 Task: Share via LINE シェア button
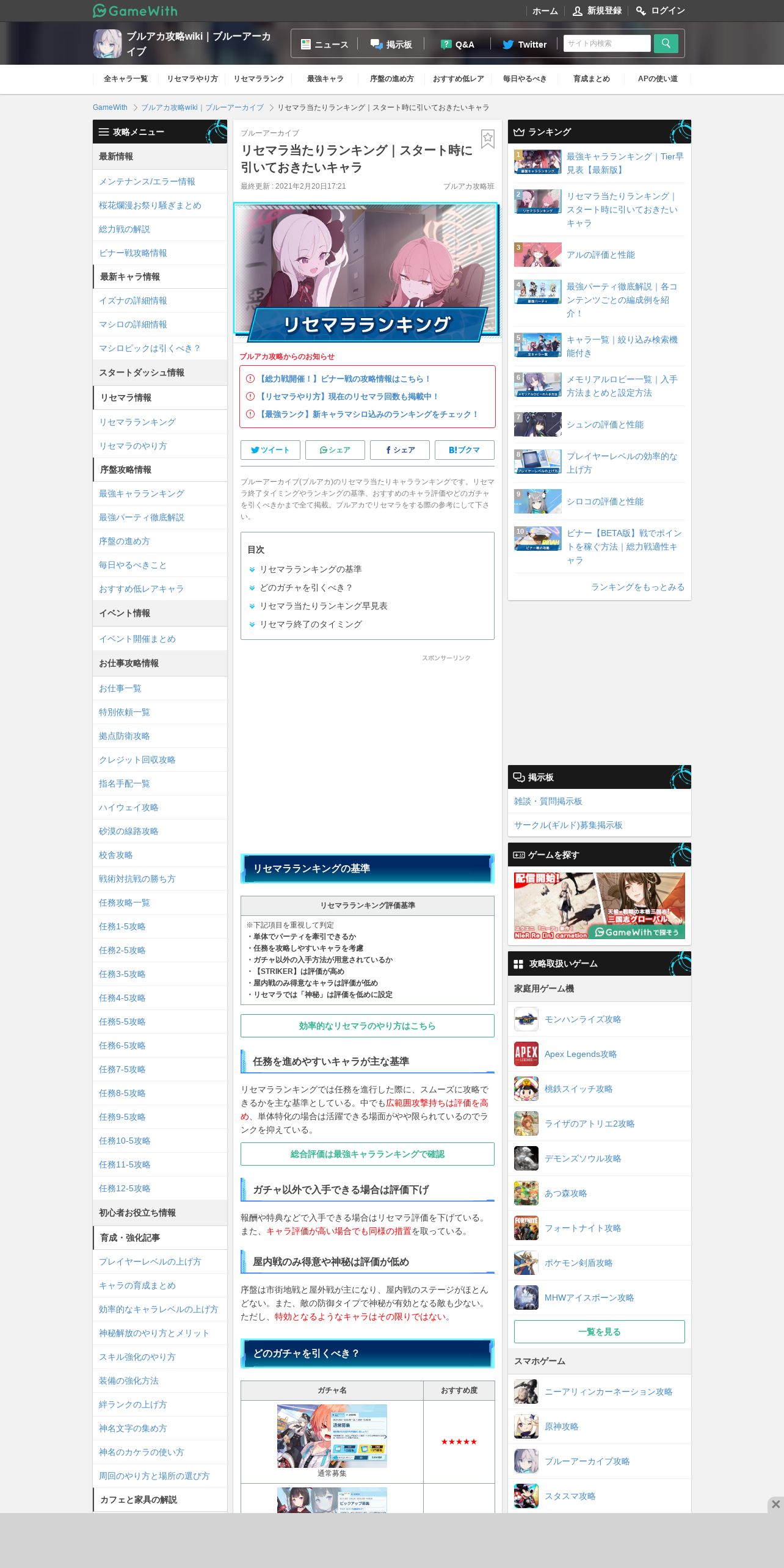(x=335, y=450)
